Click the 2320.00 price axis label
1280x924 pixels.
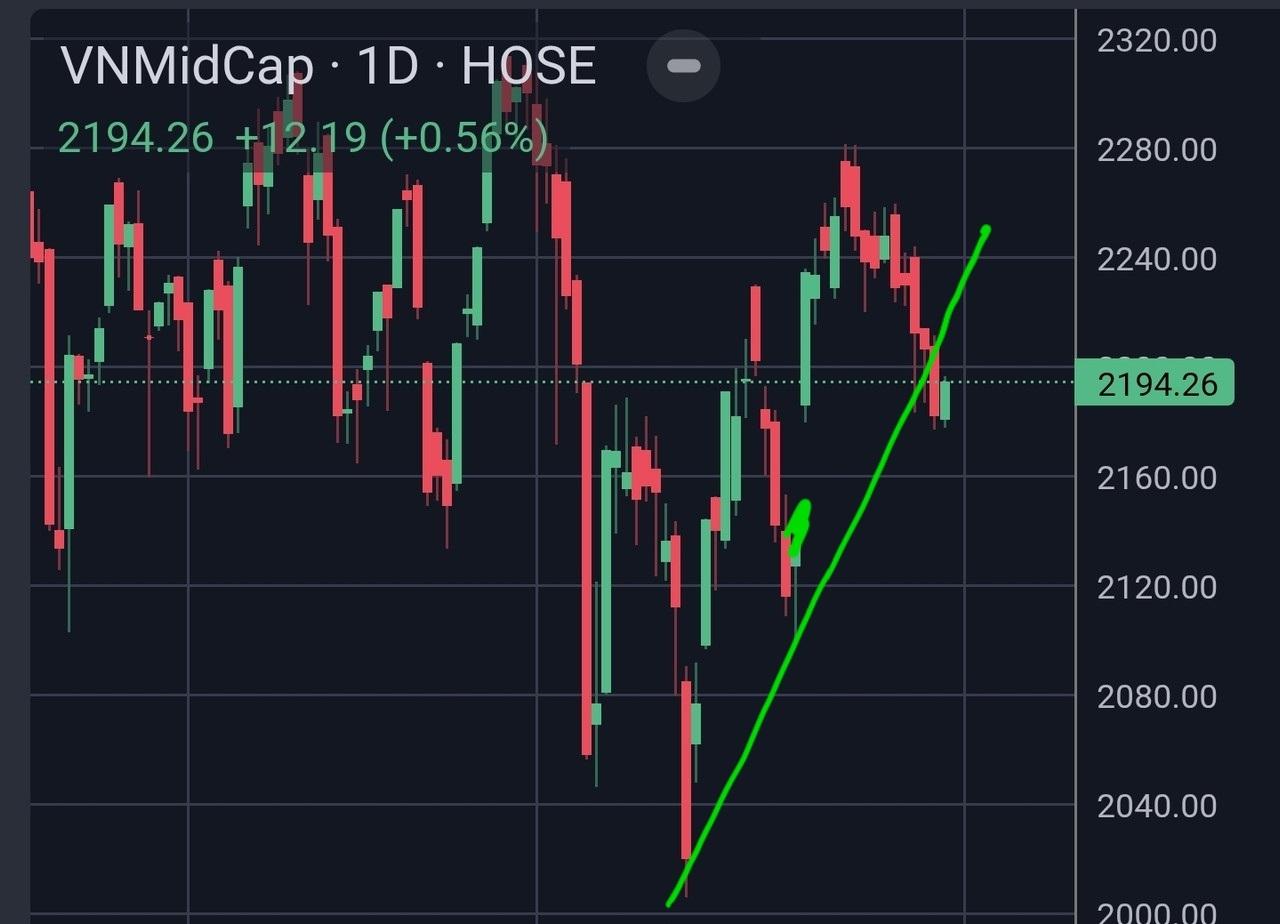pos(1156,41)
